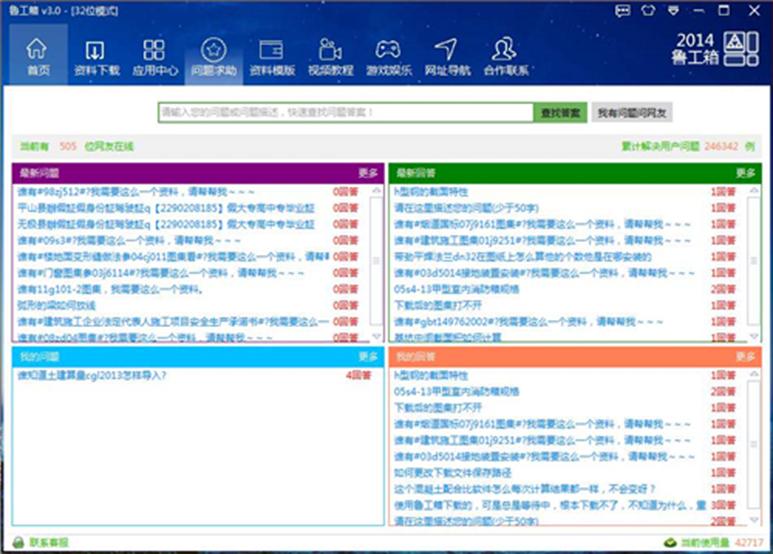Open 下载后的图集打不开 in 最新回答 panel
Image resolution: width=773 pixels, height=554 pixels.
[x=438, y=306]
